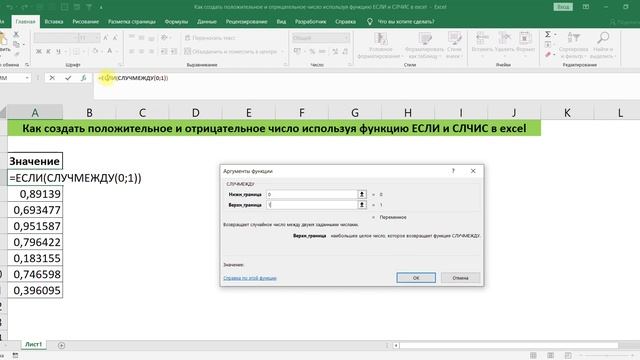
Task: Select cell containing 0,693477
Action: click(35, 210)
